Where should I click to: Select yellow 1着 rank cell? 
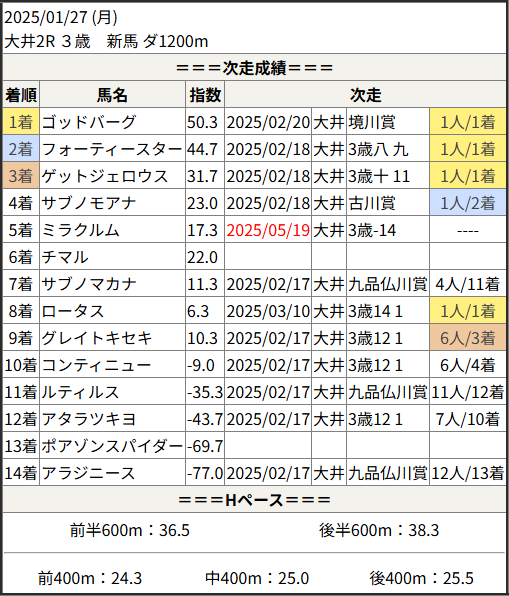coord(21,122)
